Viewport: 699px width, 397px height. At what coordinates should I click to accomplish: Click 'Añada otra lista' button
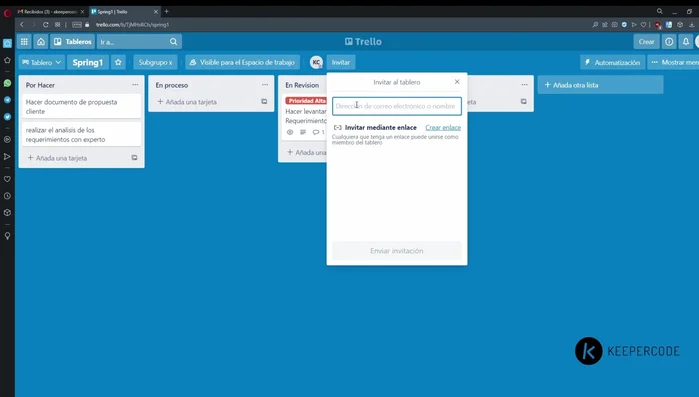(x=600, y=85)
